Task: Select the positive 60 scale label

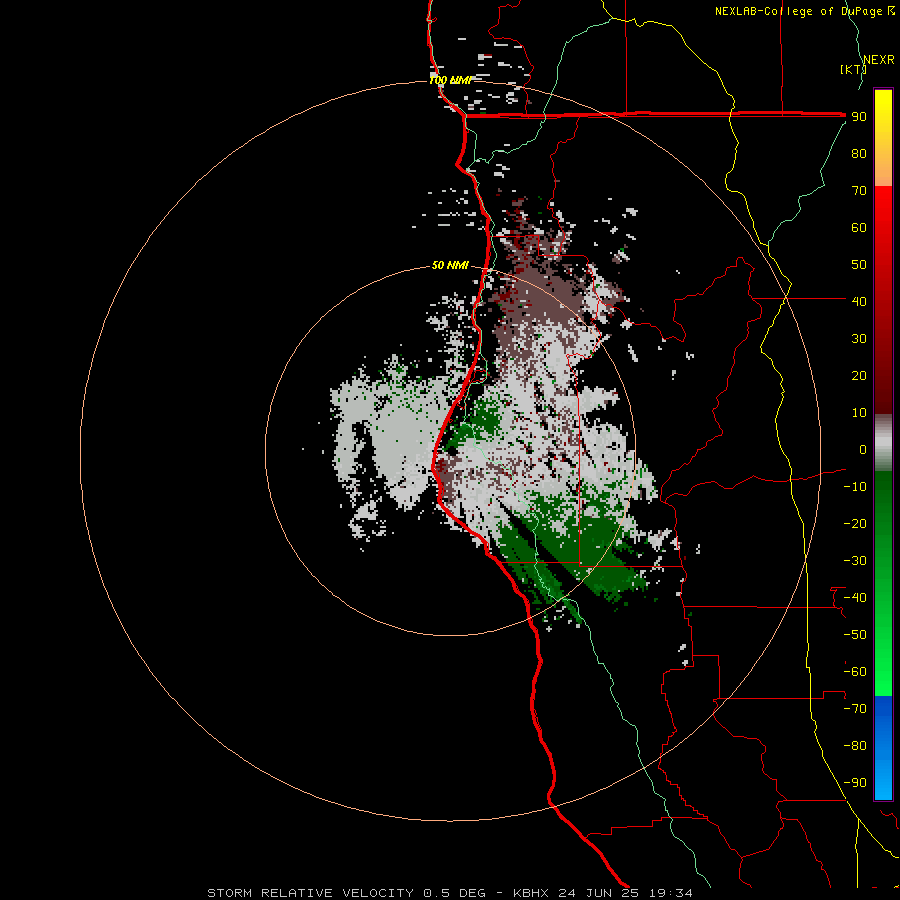Action: [859, 227]
